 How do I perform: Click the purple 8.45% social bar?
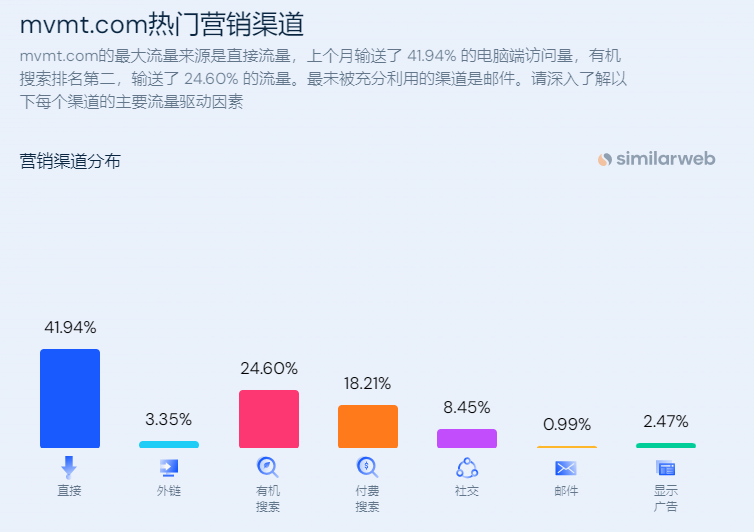click(x=467, y=438)
